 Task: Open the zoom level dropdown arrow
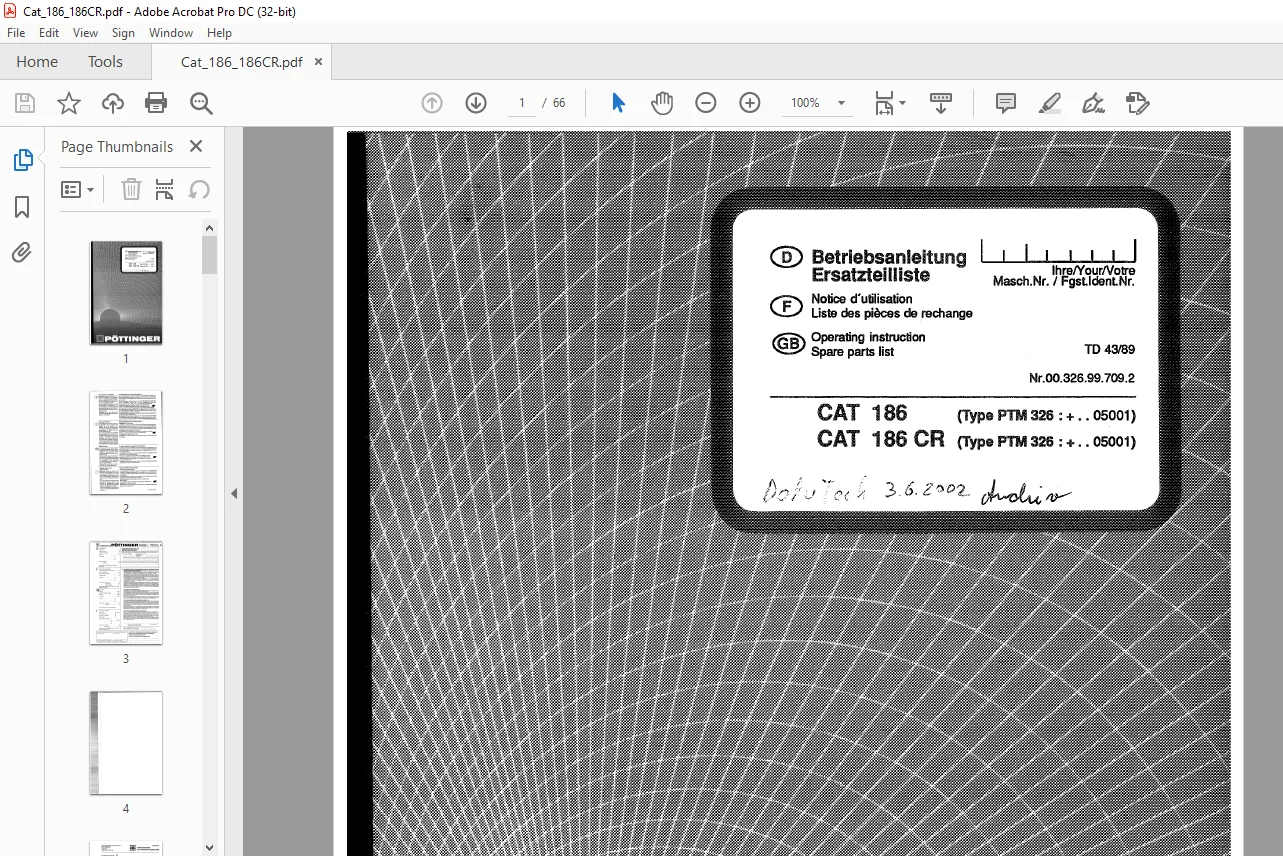[x=841, y=103]
